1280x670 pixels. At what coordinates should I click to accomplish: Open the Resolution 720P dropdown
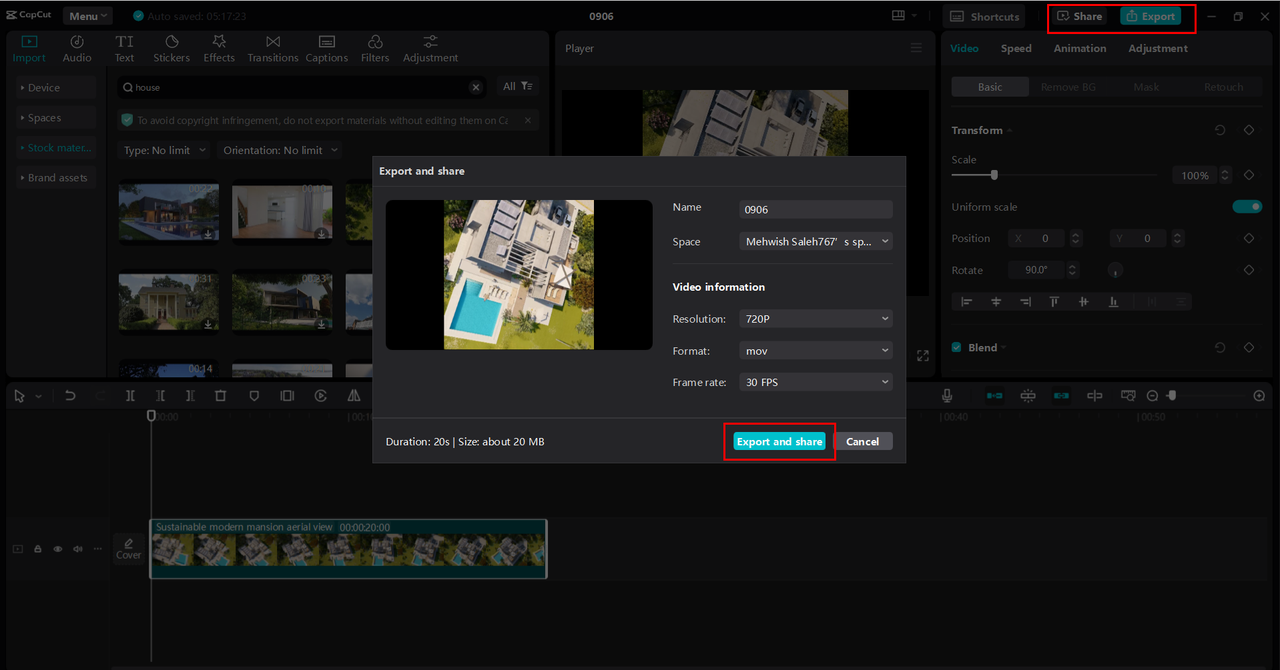click(x=816, y=319)
